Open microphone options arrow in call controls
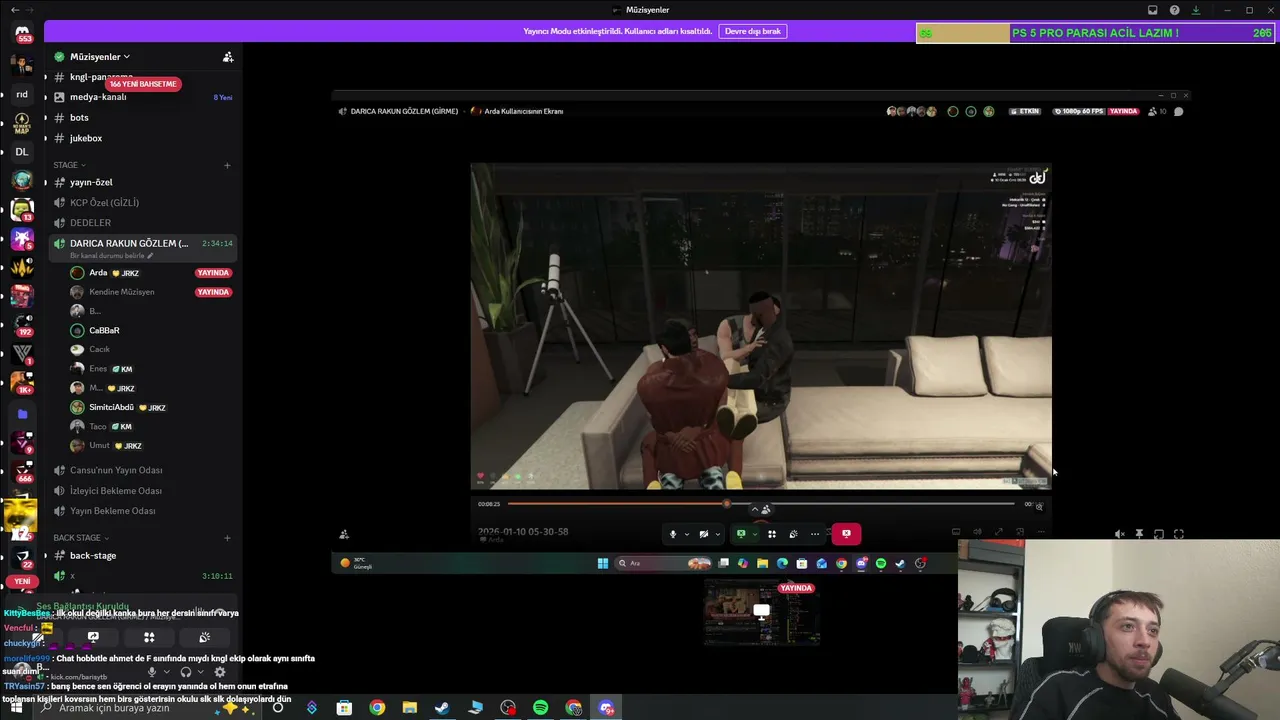 [x=686, y=534]
